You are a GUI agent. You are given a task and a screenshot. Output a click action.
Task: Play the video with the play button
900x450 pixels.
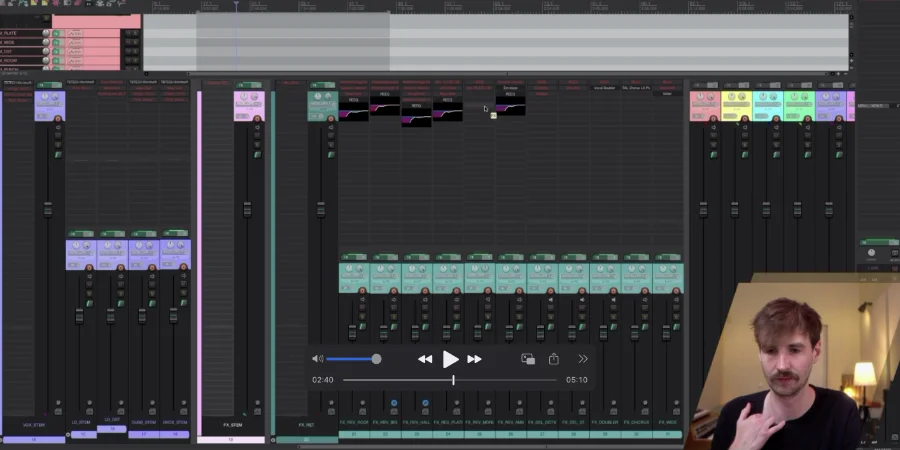[x=450, y=359]
